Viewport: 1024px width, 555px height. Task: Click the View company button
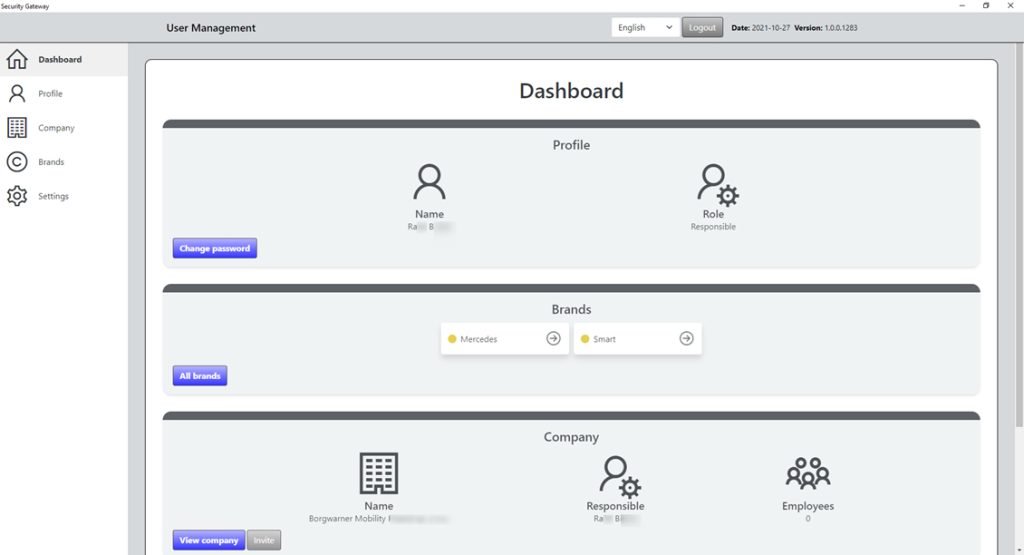pos(209,540)
